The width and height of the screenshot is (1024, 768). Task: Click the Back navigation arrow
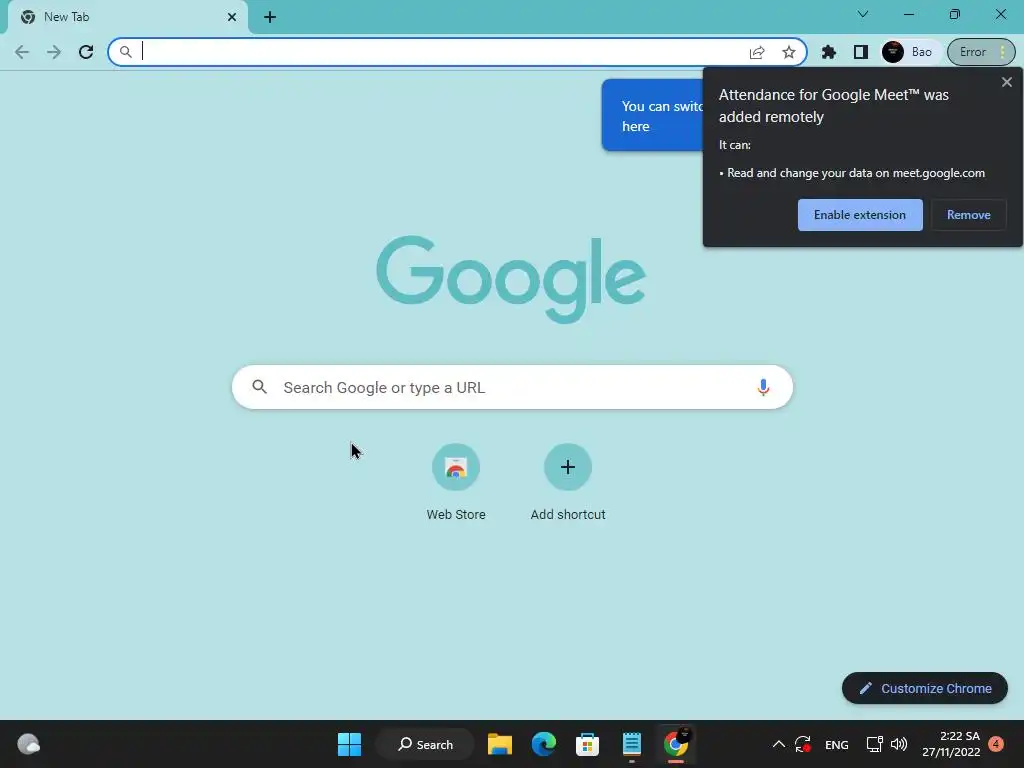(22, 52)
